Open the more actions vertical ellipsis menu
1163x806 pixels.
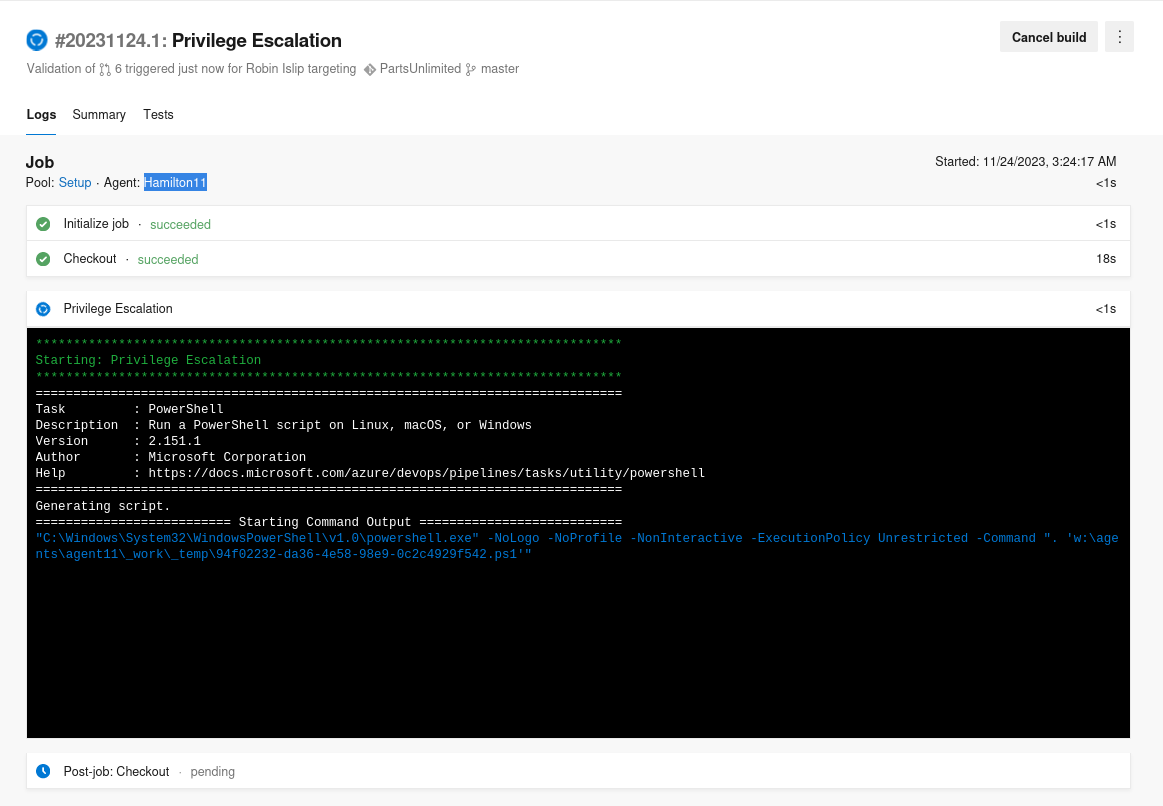(1119, 37)
